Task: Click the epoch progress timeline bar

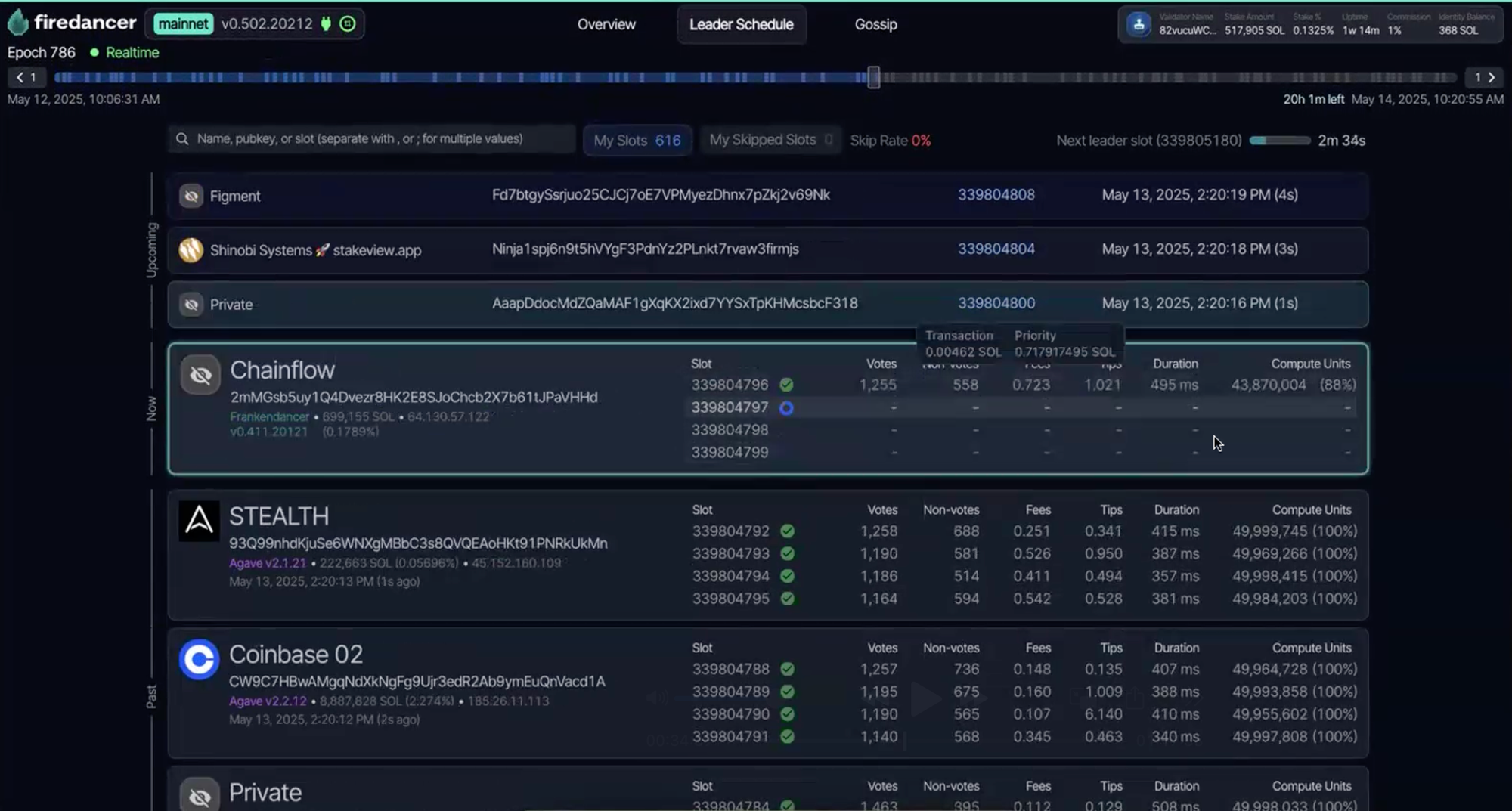Action: (x=755, y=77)
